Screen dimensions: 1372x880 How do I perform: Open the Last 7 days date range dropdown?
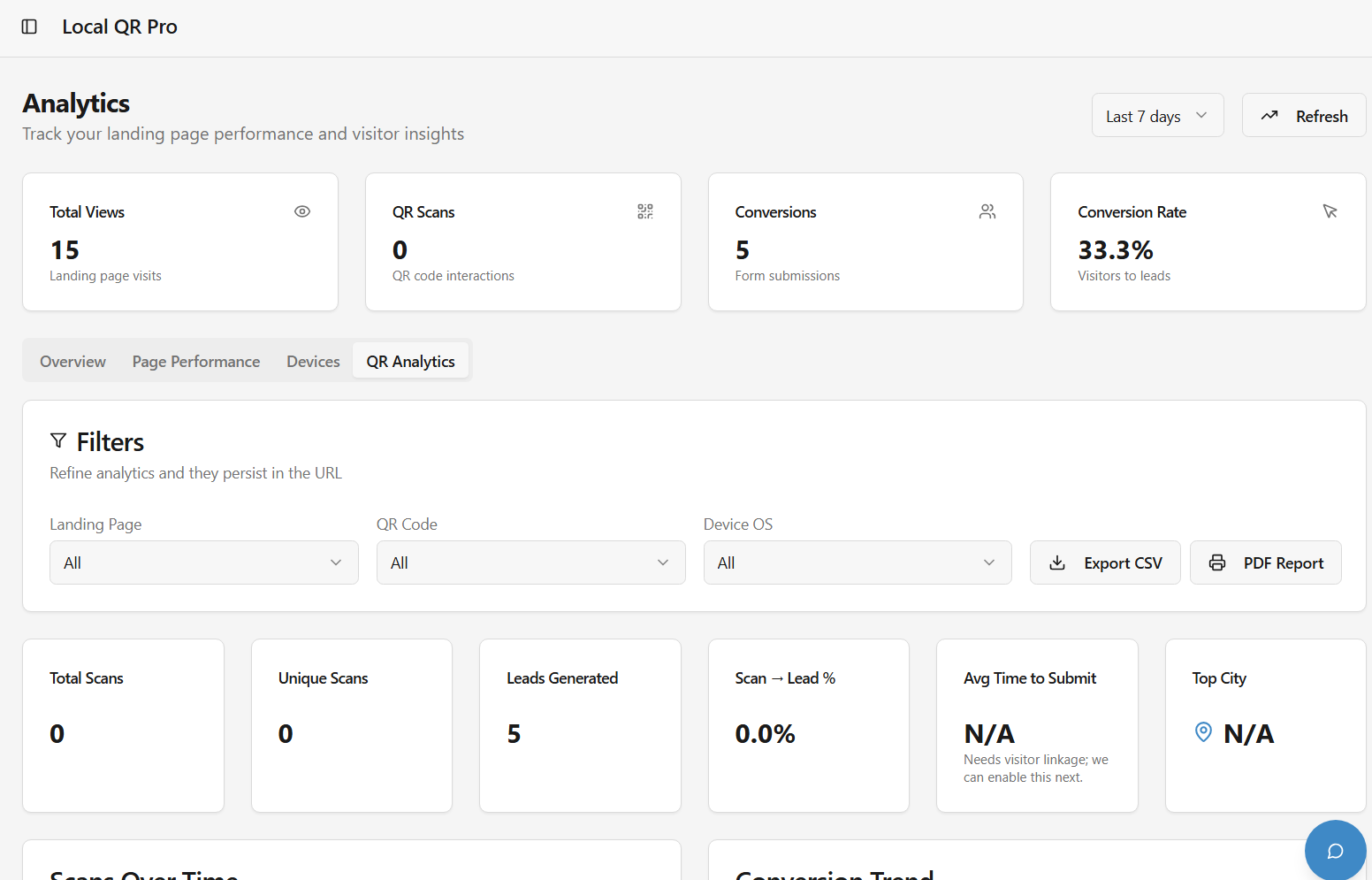coord(1157,115)
